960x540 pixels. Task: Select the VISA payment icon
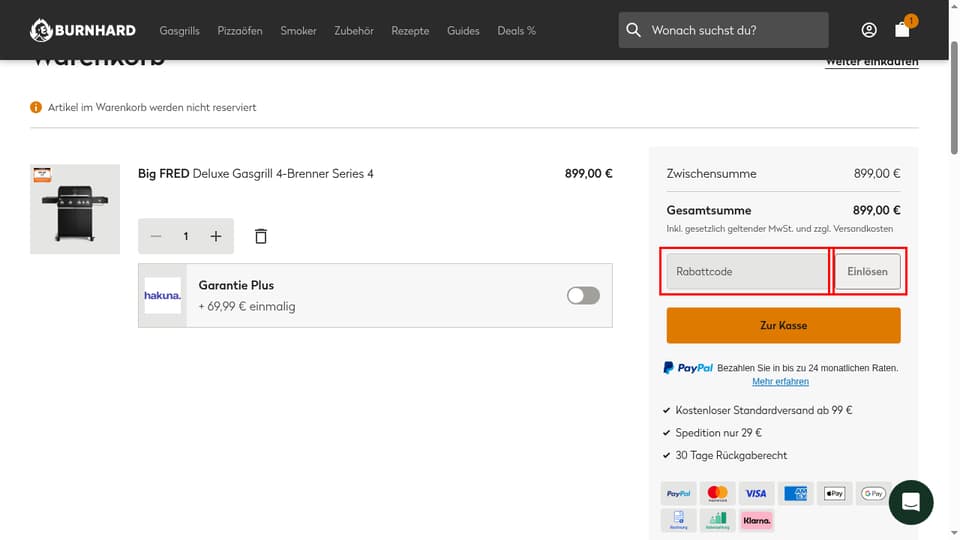click(x=756, y=493)
